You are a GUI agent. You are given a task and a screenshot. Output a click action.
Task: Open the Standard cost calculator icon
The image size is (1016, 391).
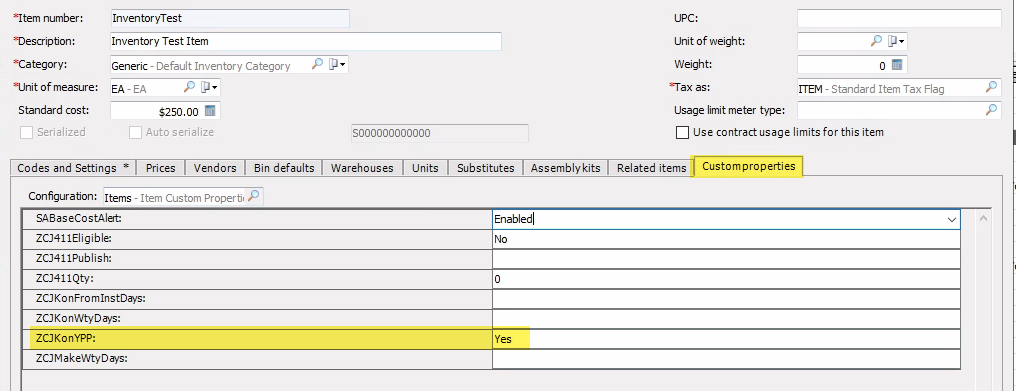click(x=211, y=111)
